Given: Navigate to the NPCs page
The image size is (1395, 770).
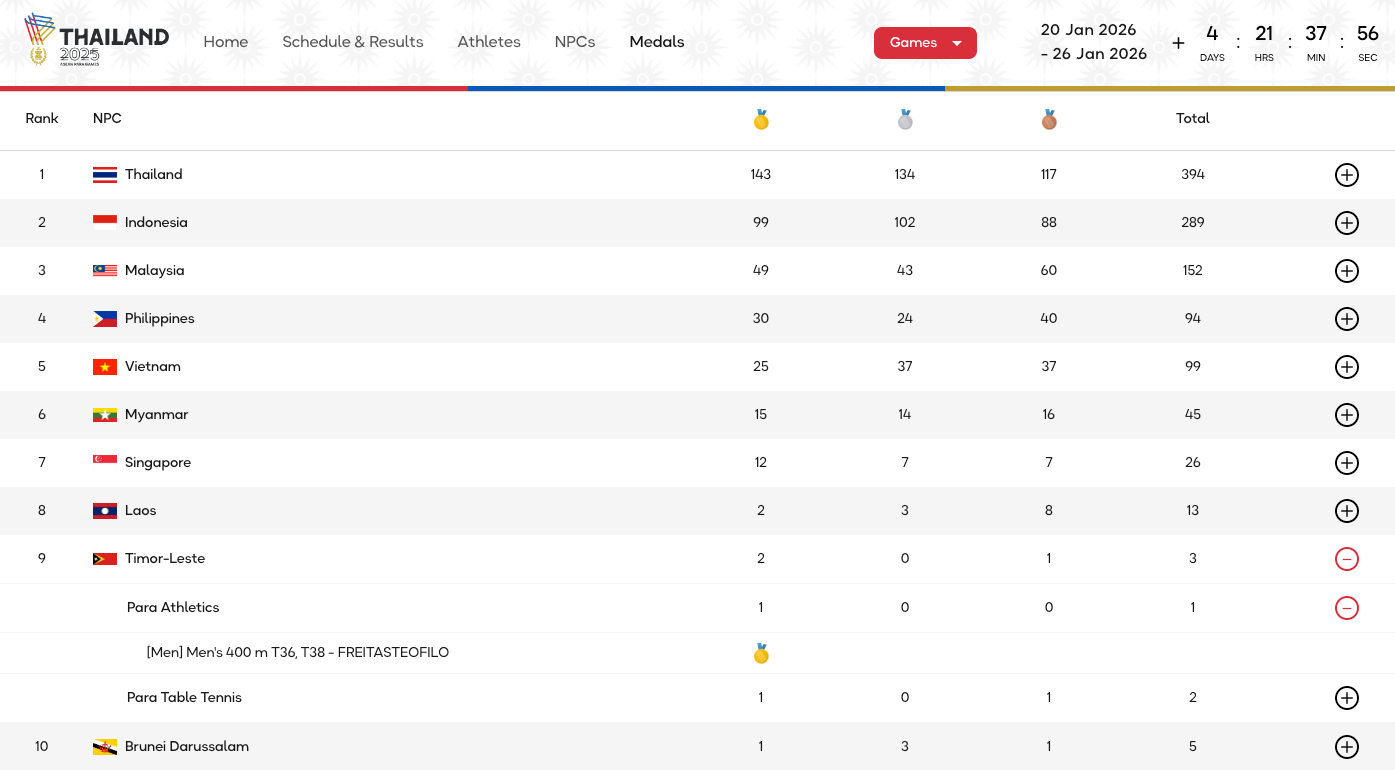Looking at the screenshot, I should (575, 42).
